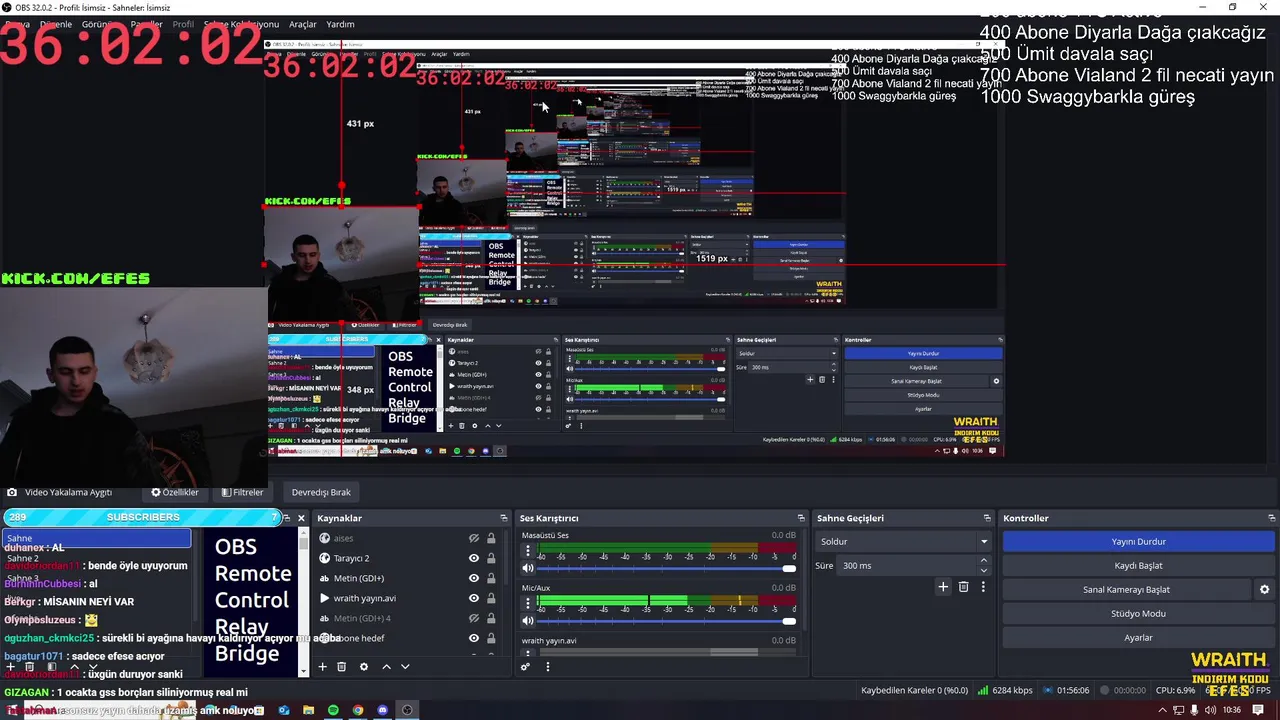Hide the abone hedef source
1280x720 pixels.
point(474,638)
